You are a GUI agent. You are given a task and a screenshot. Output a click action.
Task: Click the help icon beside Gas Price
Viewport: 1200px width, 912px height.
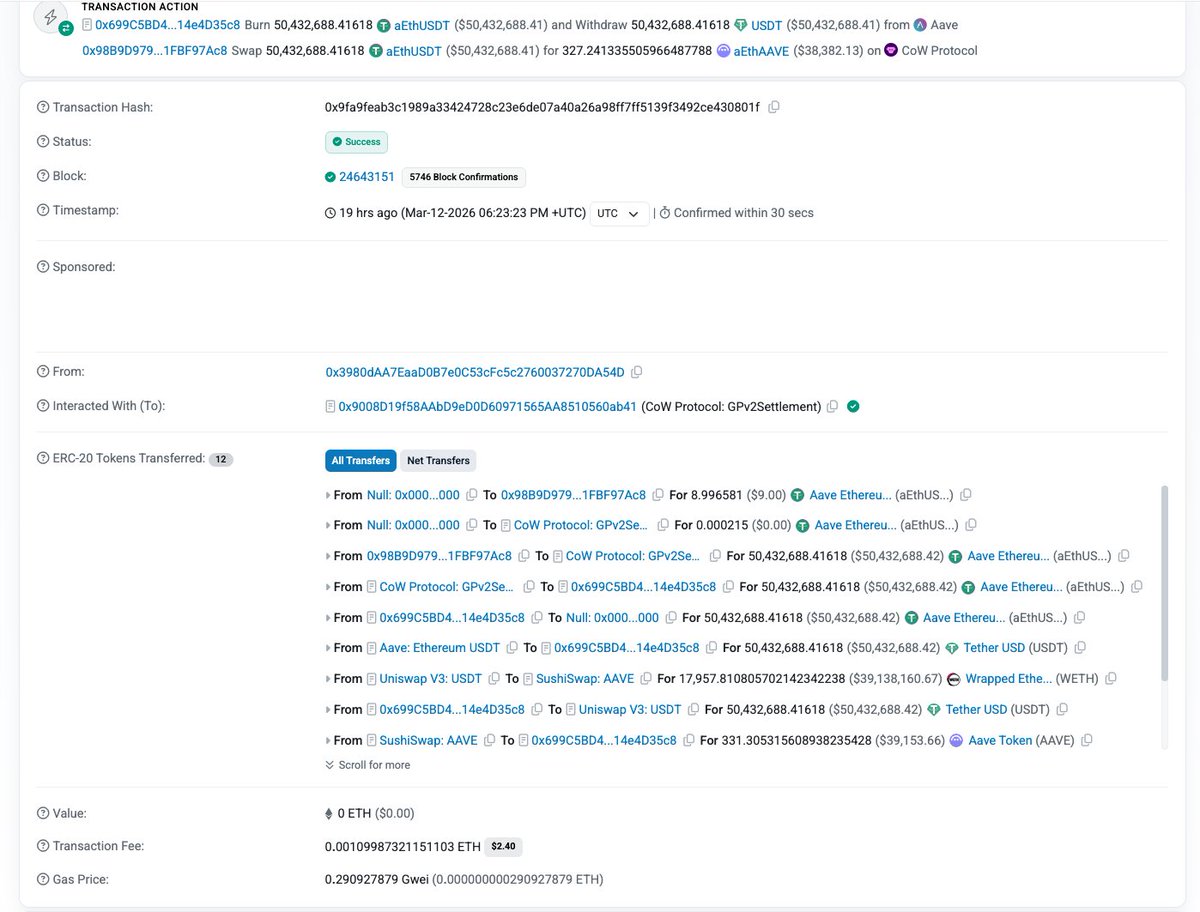(43, 880)
